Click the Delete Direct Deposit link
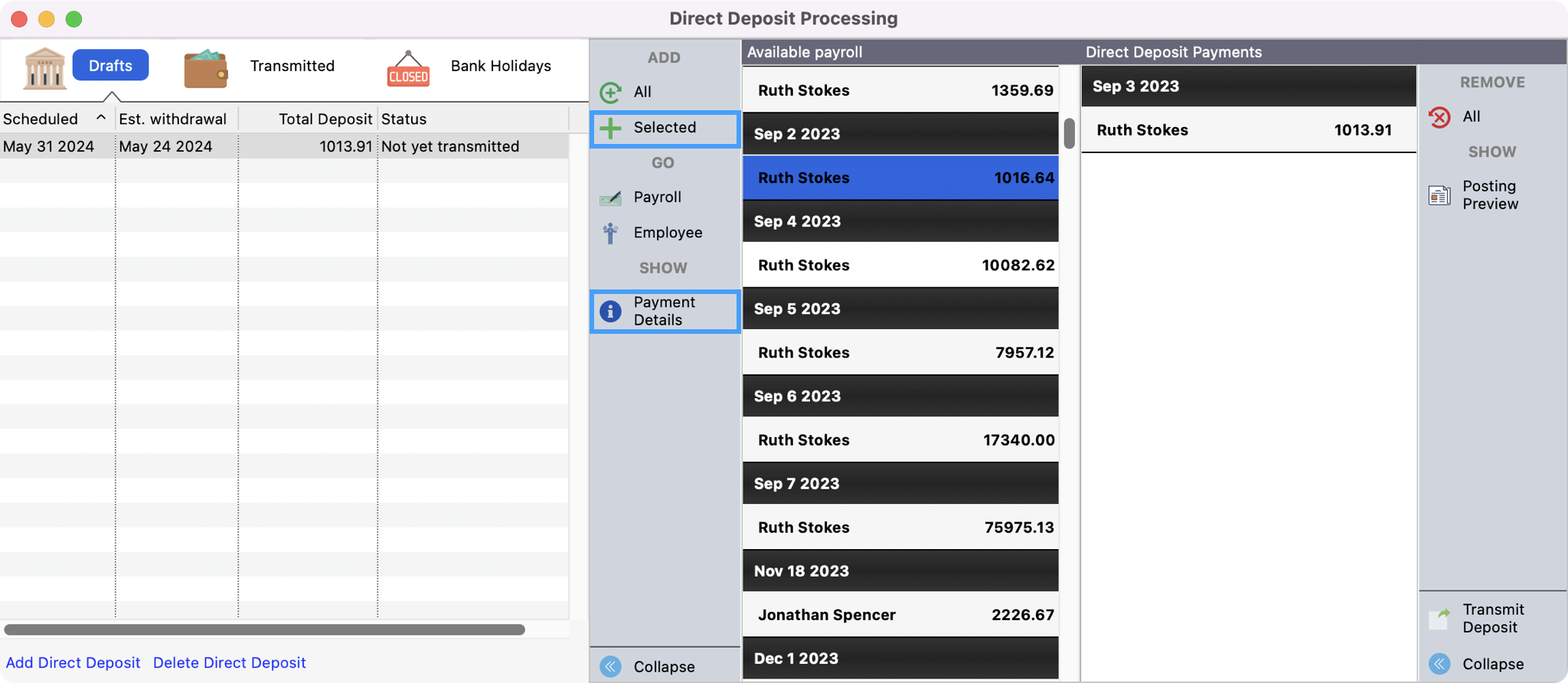Viewport: 1568px width, 683px height. 229,662
